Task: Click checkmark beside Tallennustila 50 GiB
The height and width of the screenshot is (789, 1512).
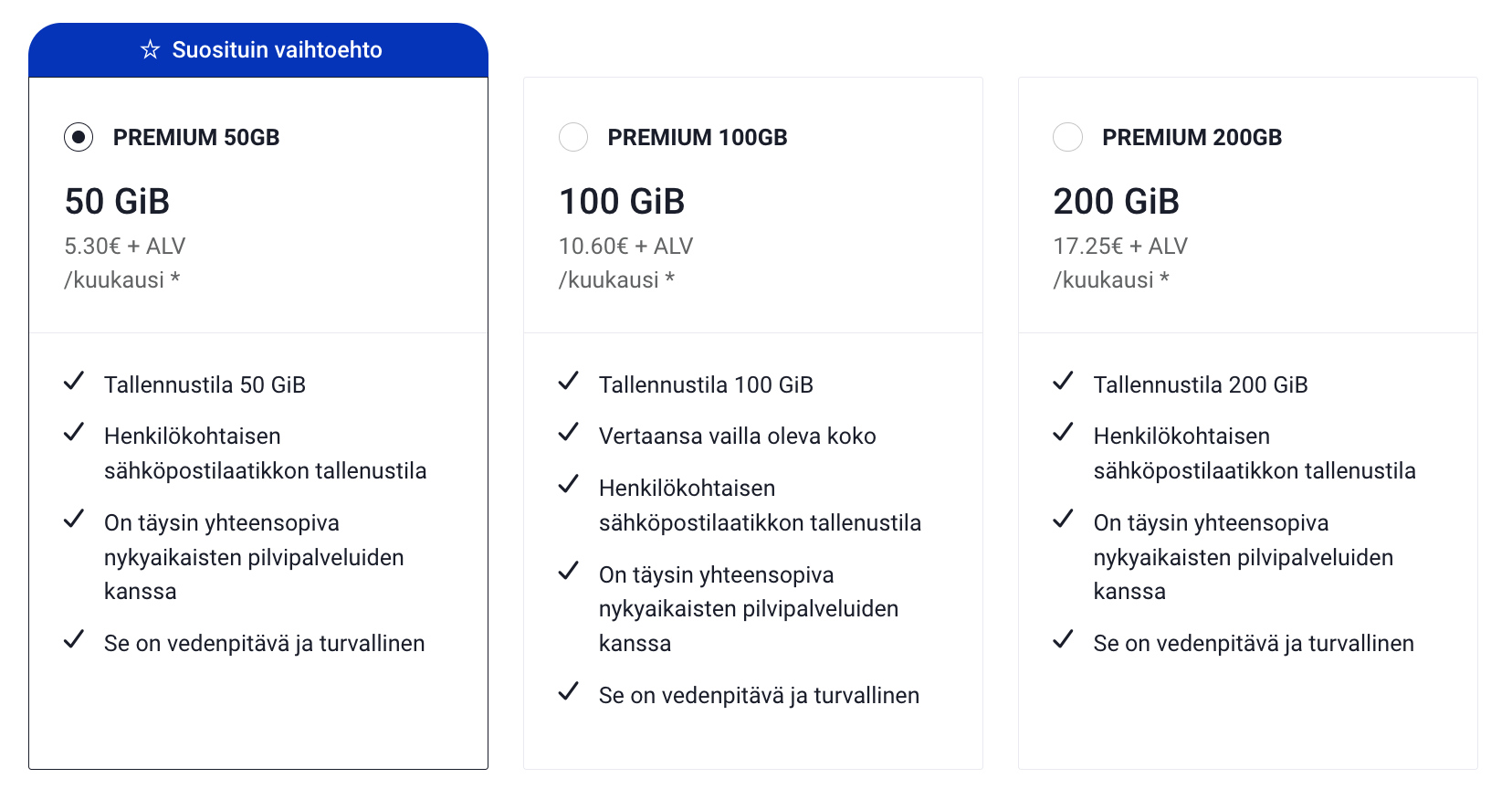Action: [x=74, y=381]
